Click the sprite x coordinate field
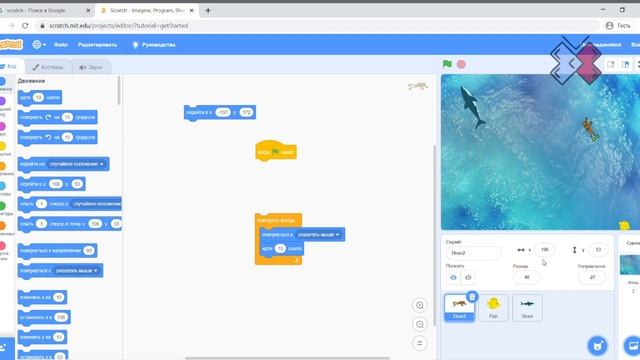 pyautogui.click(x=544, y=250)
